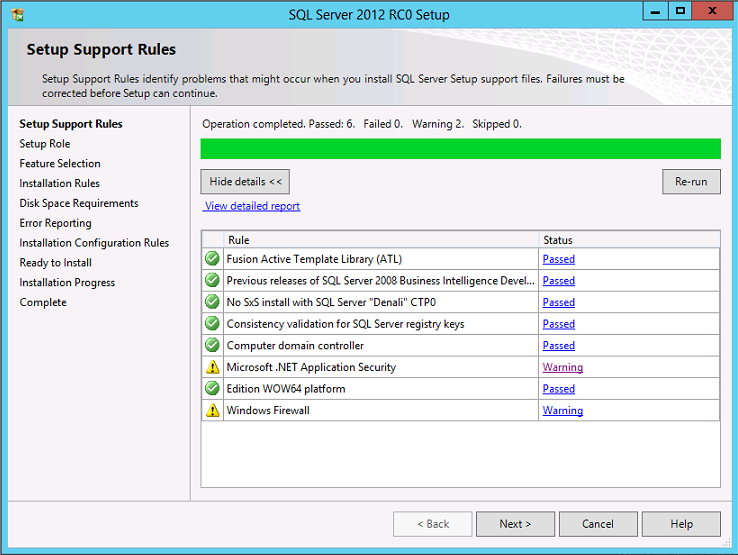Screen dimensions: 738x555
Task: Select Feature Selection in the left step list
Action: click(x=60, y=164)
